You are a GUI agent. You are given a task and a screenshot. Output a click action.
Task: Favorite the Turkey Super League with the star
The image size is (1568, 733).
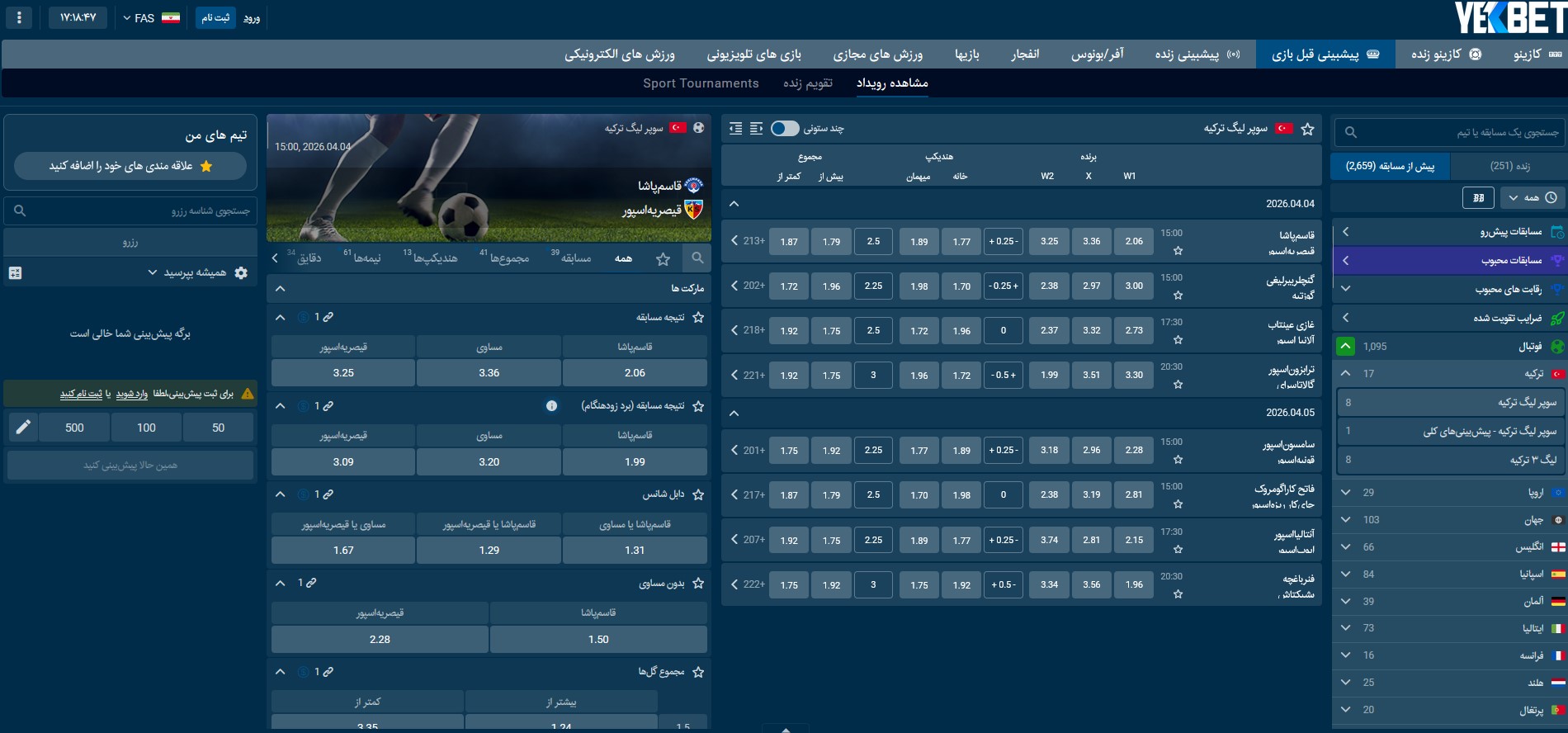(x=1307, y=129)
